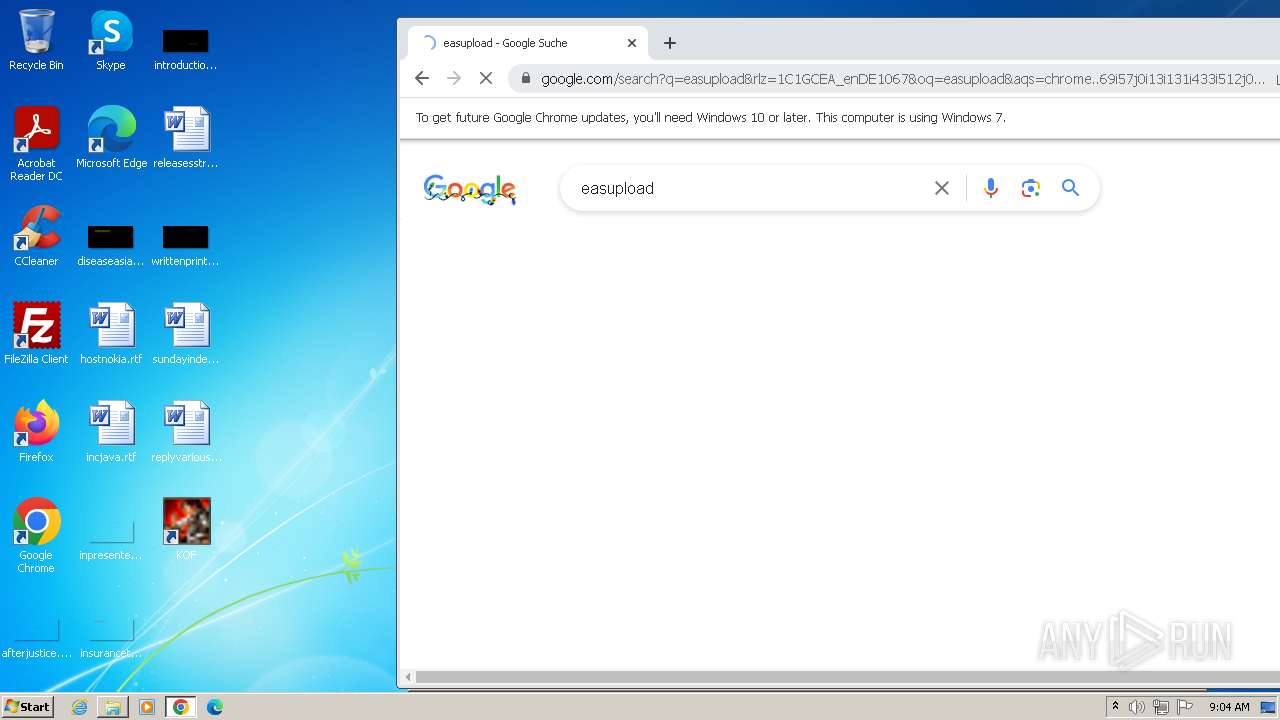Open the KOF game shortcut
Viewport: 1280px width, 720px height.
click(186, 529)
